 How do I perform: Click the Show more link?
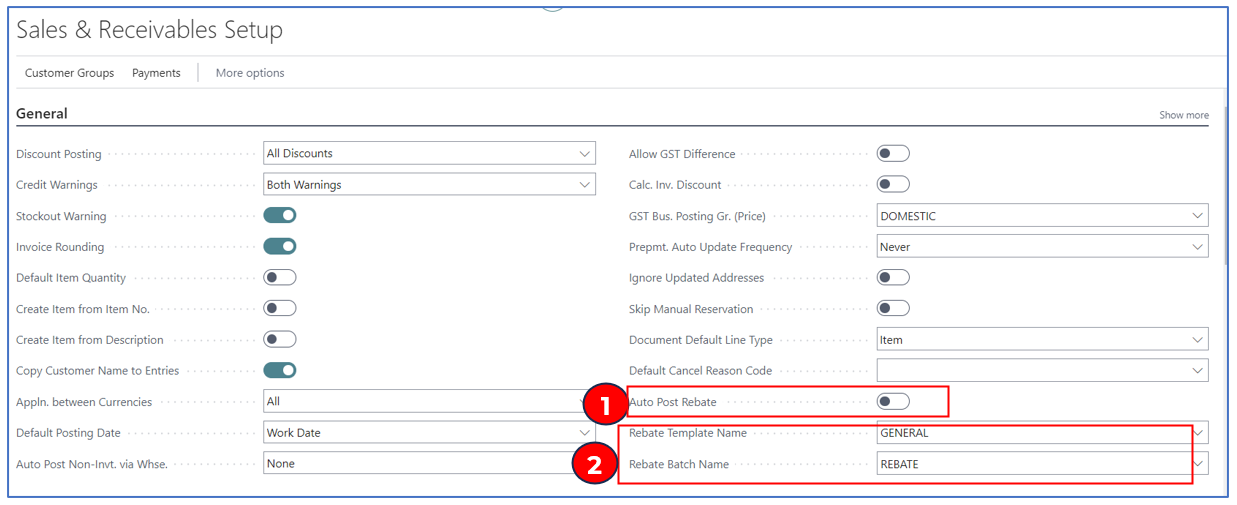point(1183,115)
